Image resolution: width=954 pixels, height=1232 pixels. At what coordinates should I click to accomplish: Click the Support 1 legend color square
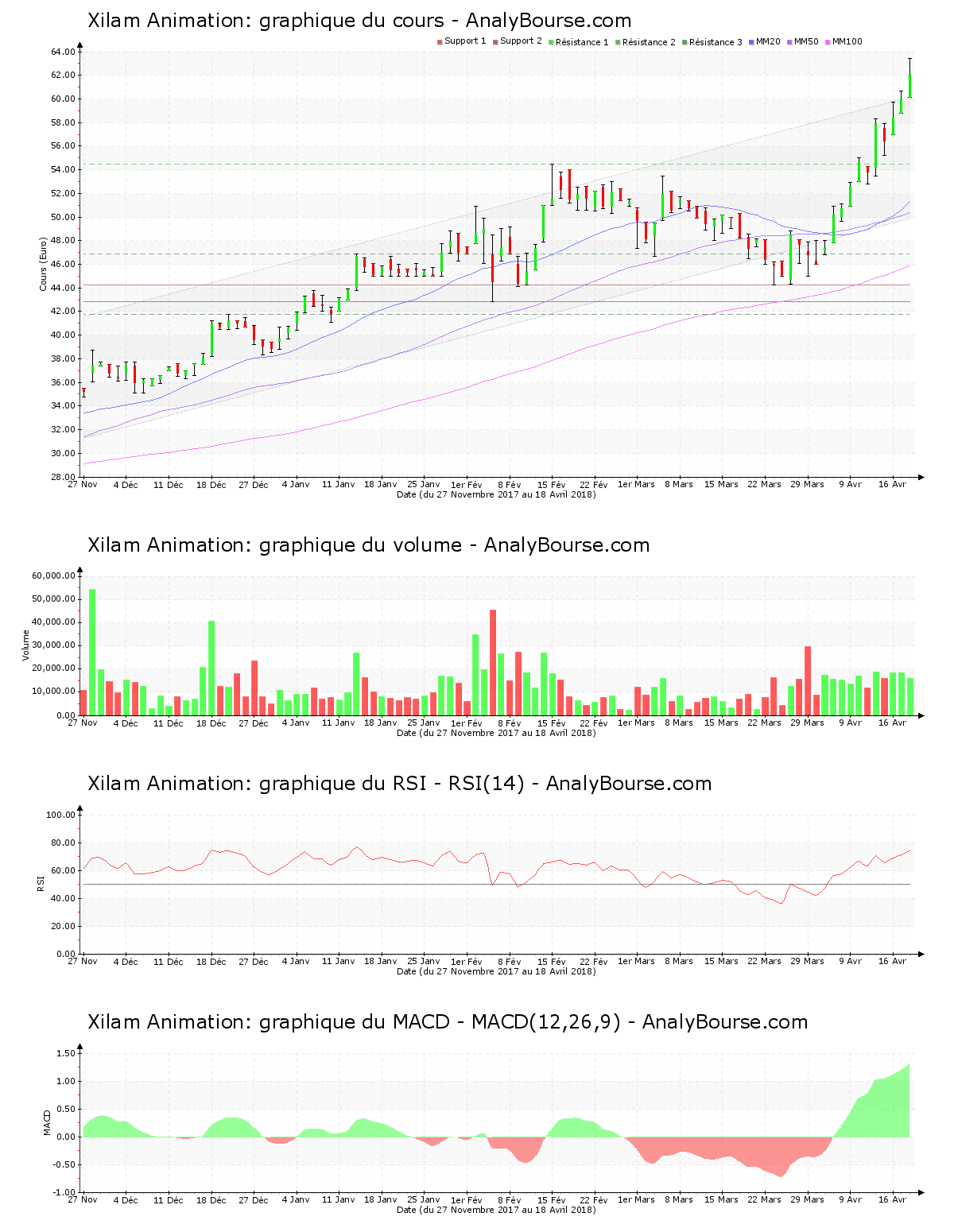click(x=440, y=42)
